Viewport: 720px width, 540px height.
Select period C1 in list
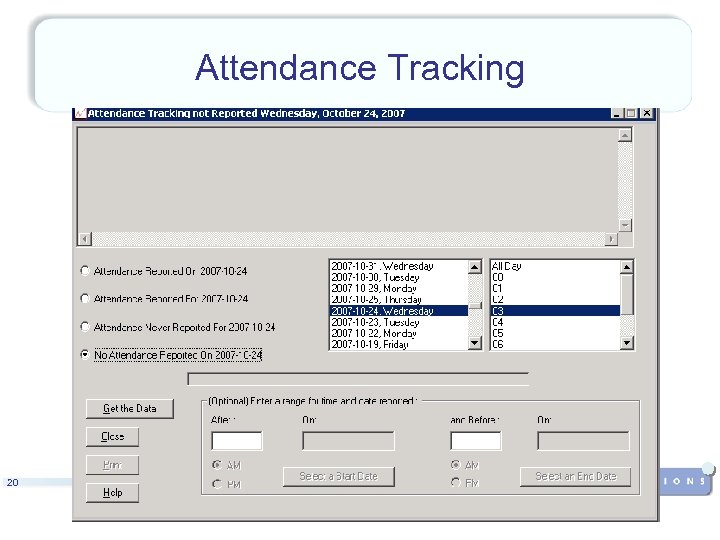coord(555,288)
